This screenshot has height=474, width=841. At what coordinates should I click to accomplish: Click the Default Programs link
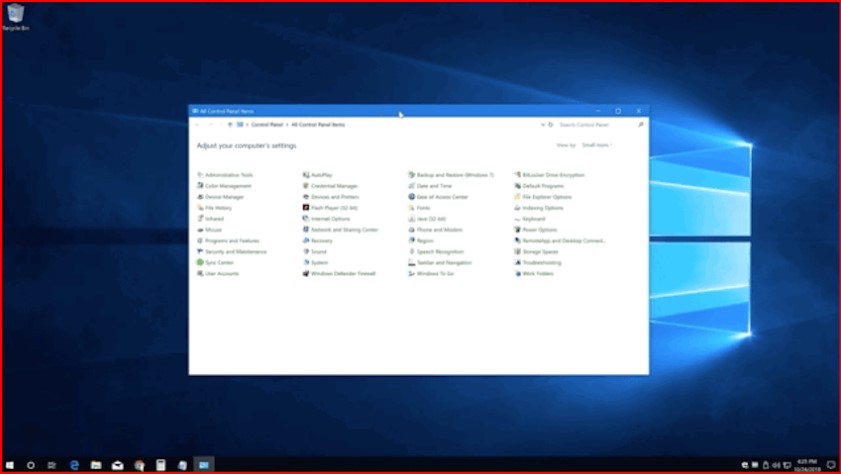click(x=543, y=186)
